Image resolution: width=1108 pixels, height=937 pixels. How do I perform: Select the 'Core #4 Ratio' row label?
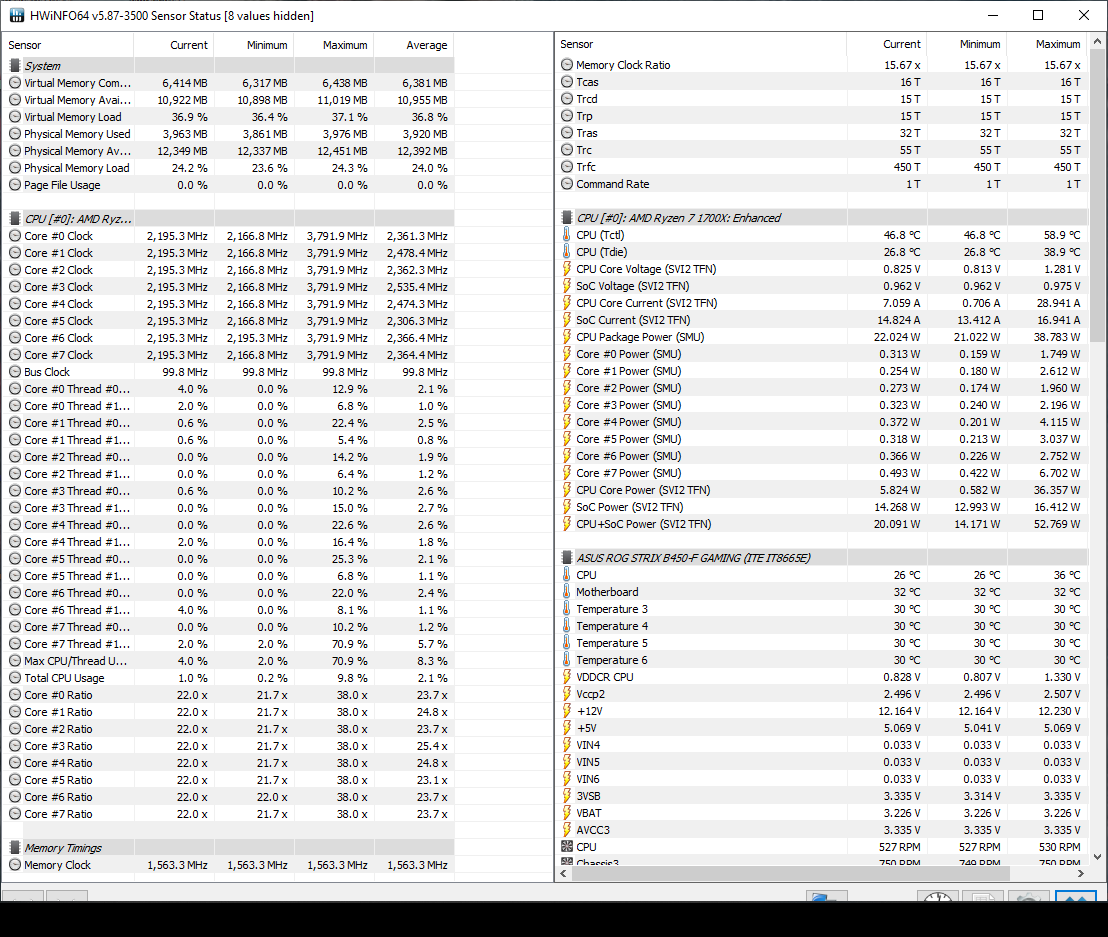(58, 763)
